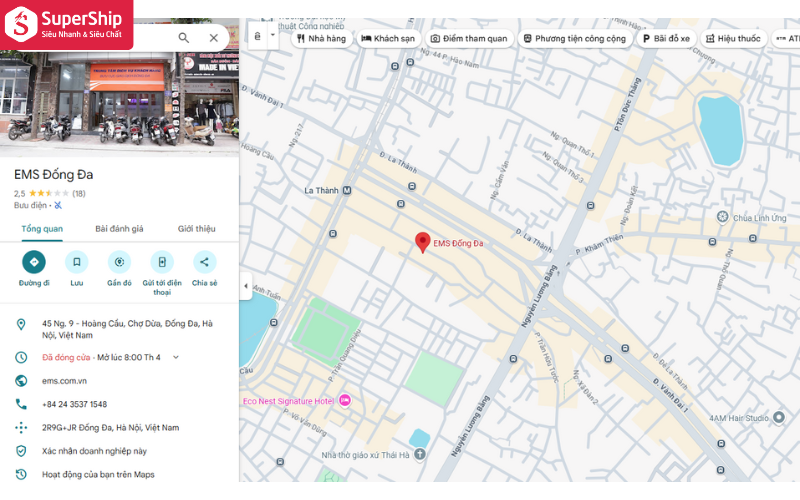
Task: Click the search magnifier icon
Action: 184,38
